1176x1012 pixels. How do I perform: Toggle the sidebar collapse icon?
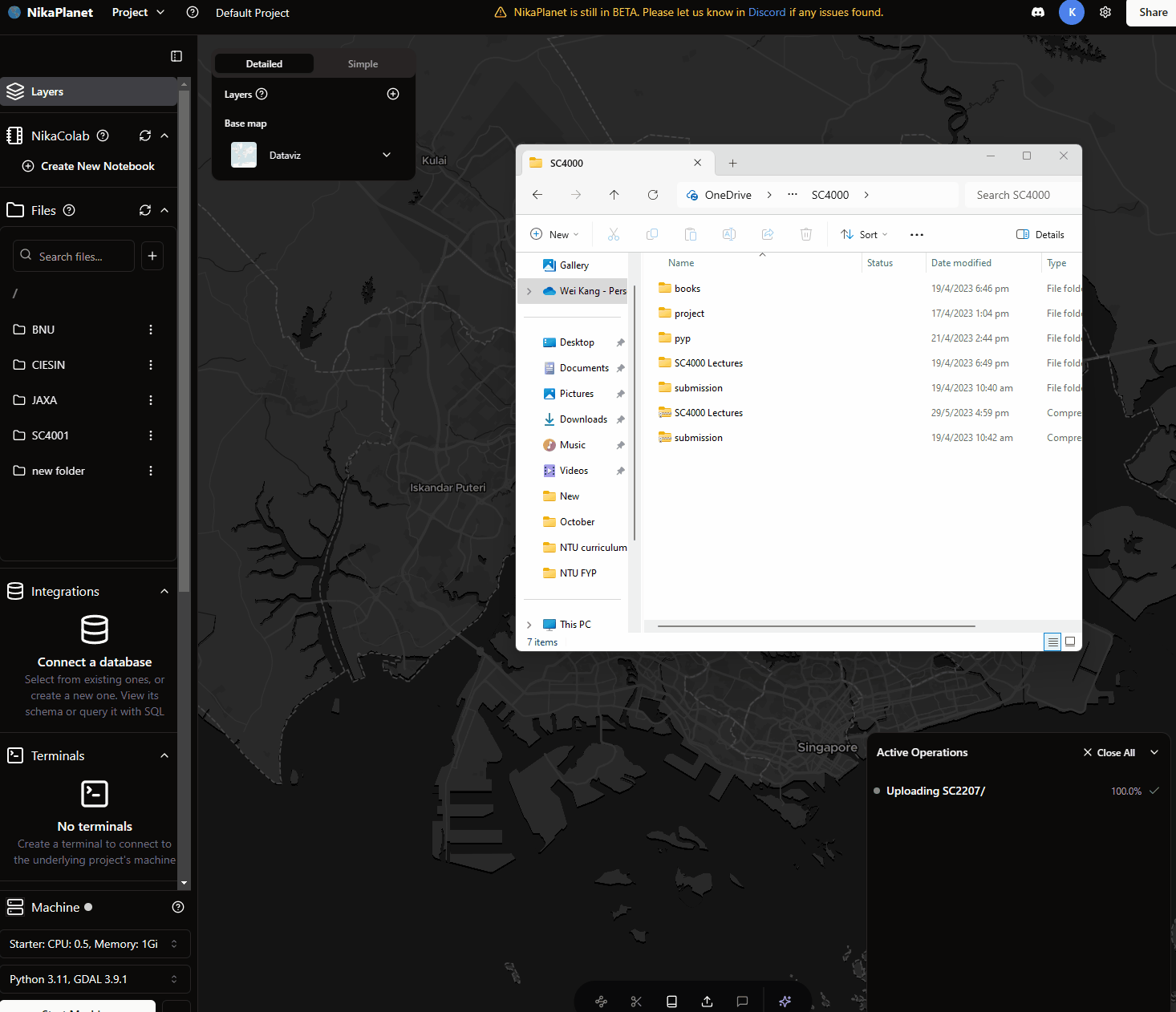176,56
